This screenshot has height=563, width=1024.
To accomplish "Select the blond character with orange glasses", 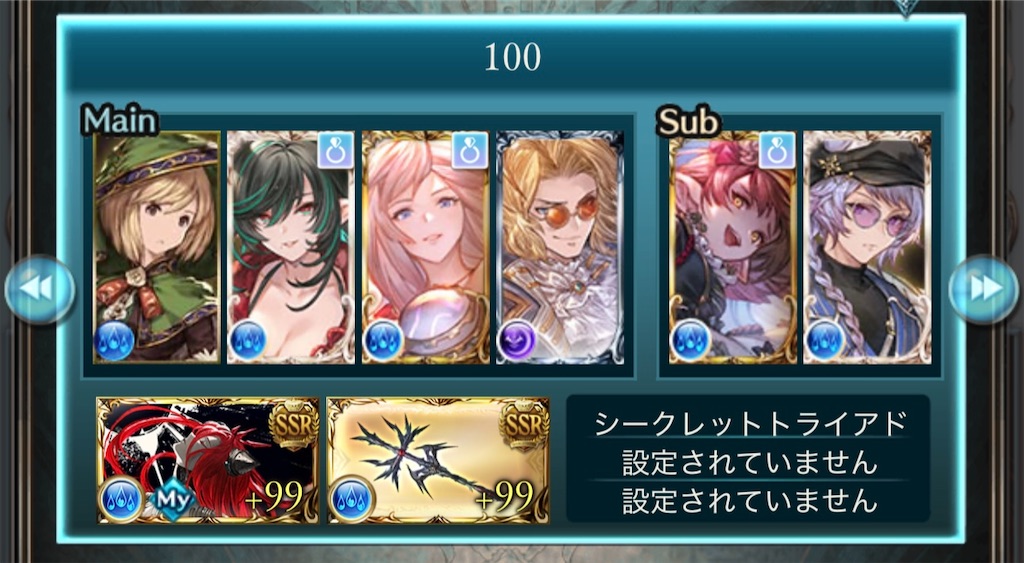I will (x=560, y=247).
